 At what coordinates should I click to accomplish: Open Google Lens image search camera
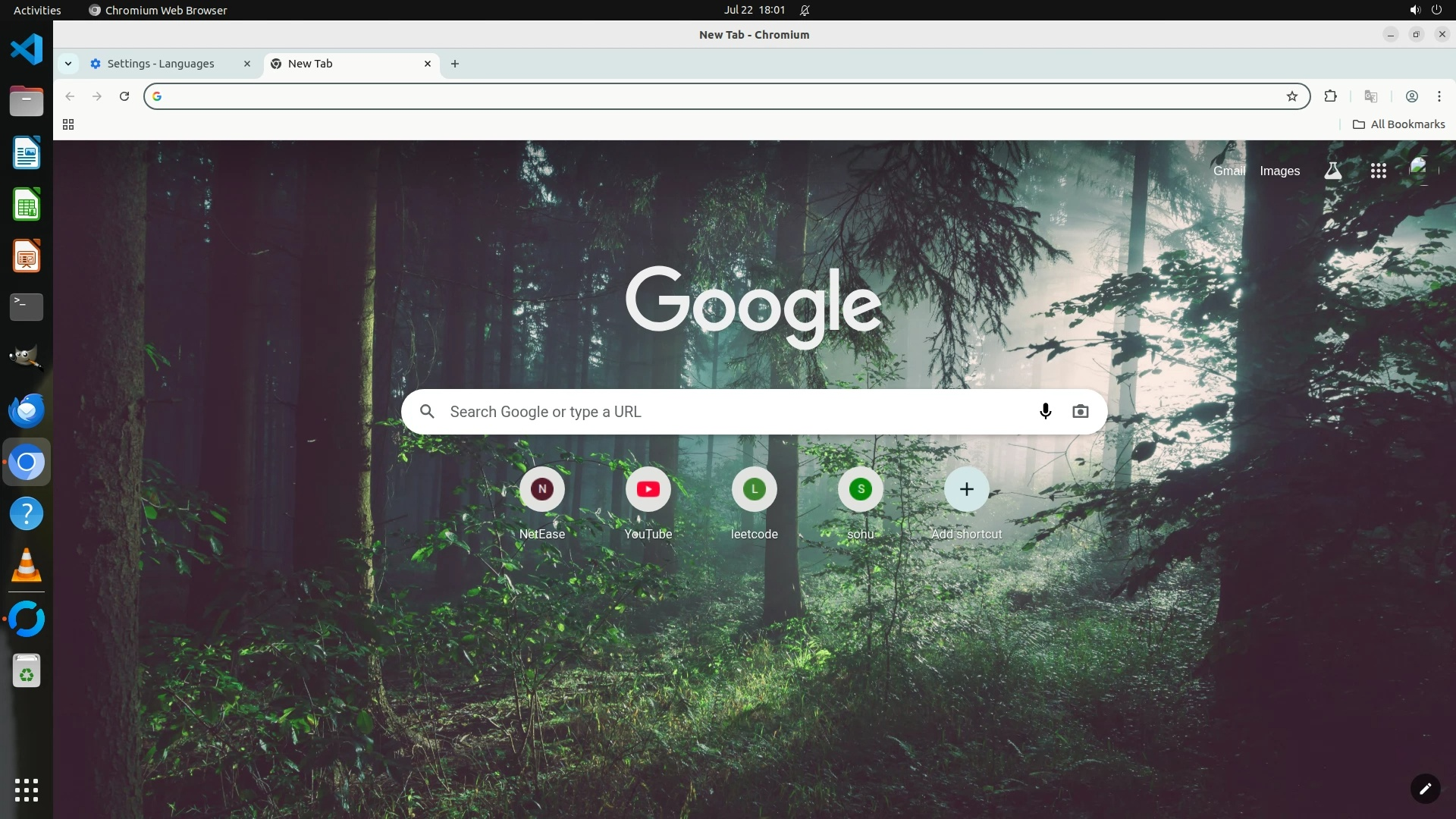tap(1080, 411)
